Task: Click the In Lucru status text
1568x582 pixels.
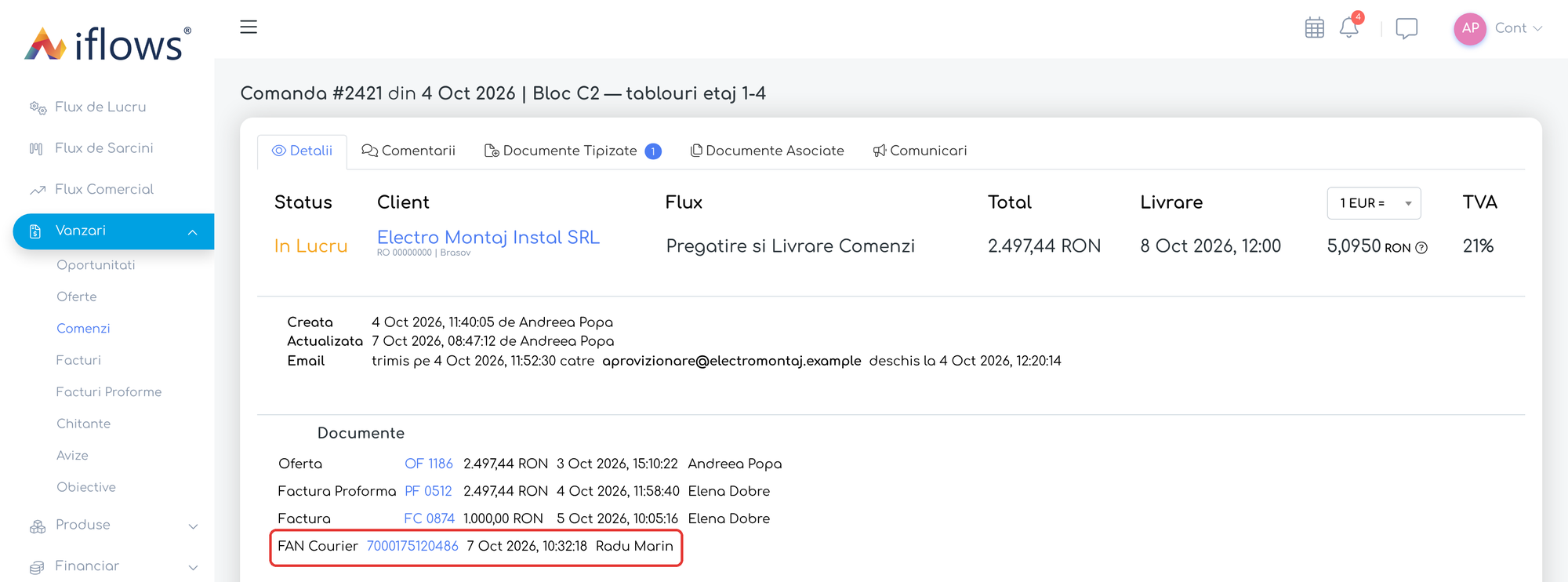Action: [310, 246]
